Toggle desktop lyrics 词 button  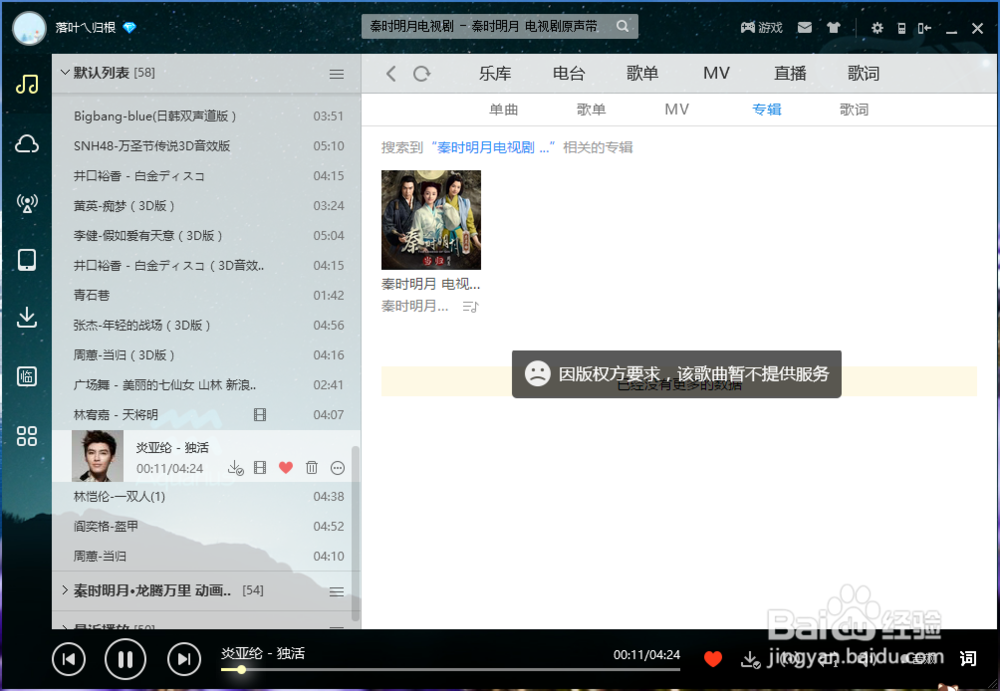(967, 658)
